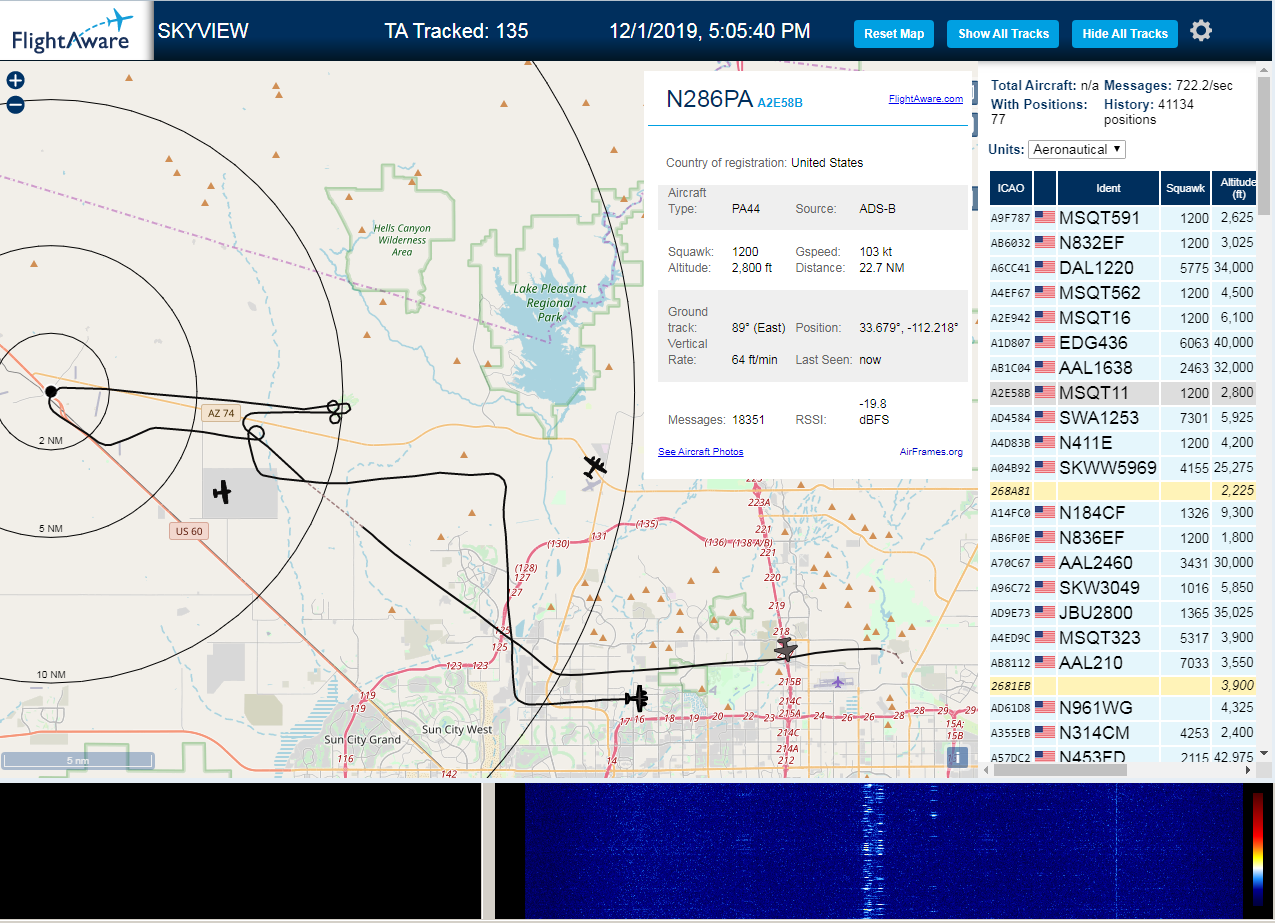Open the See Aircraft Photos link
Screen dimensions: 1275x923
pyautogui.click(x=700, y=452)
